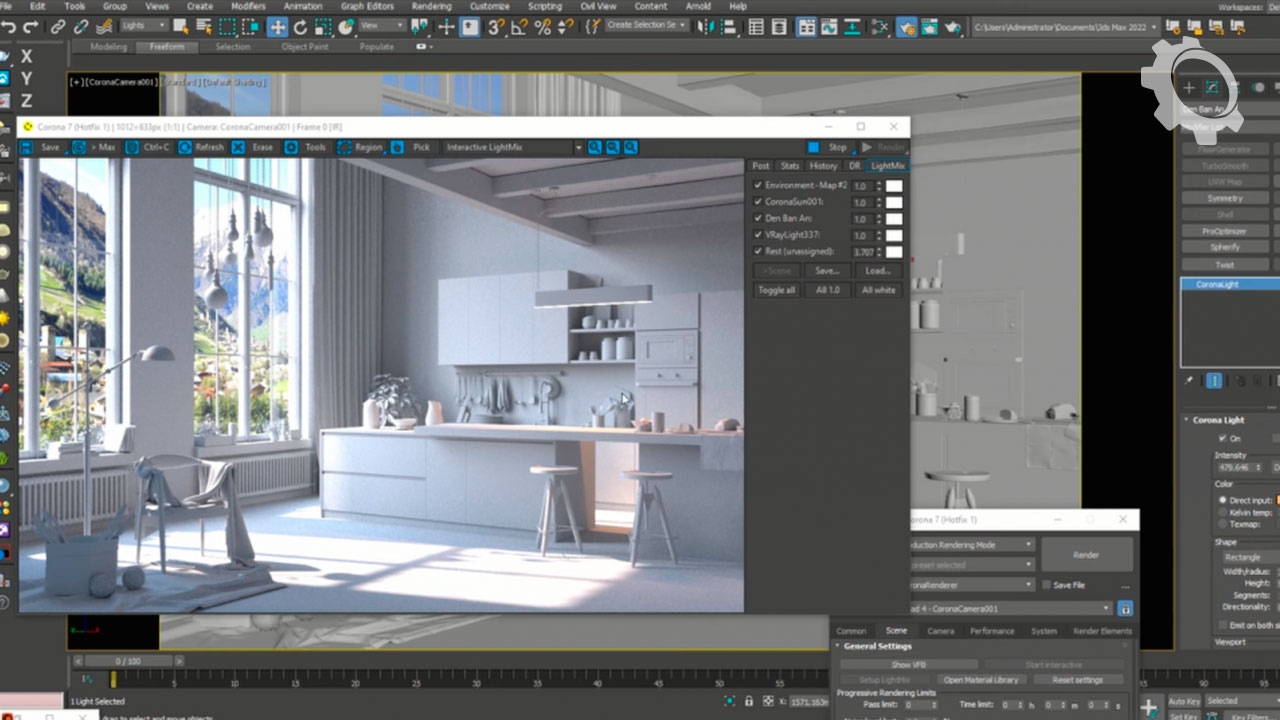Open the CoronaSun001 color swatch
1280x720 pixels.
pos(894,202)
